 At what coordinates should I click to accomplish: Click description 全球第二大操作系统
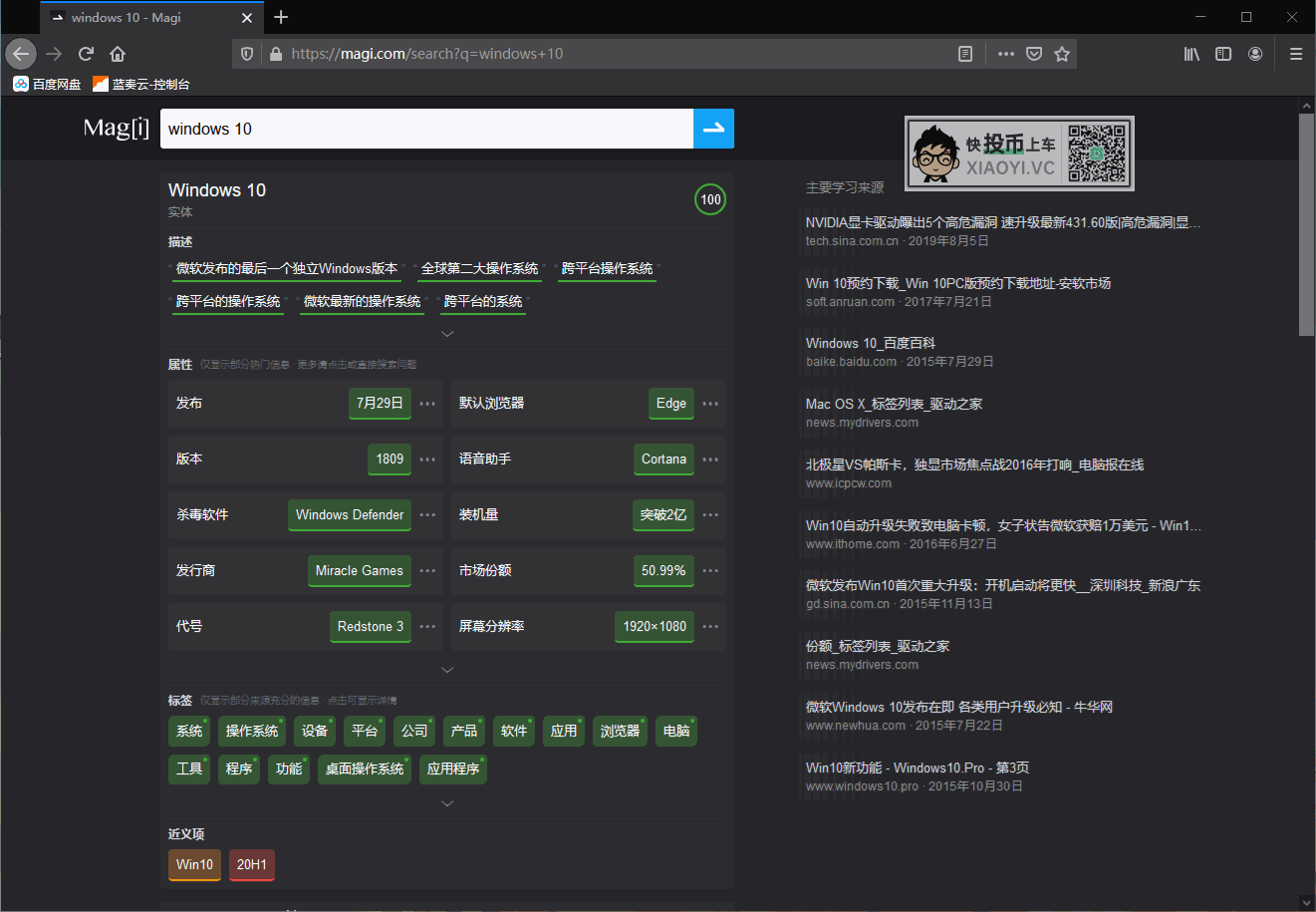(x=479, y=269)
